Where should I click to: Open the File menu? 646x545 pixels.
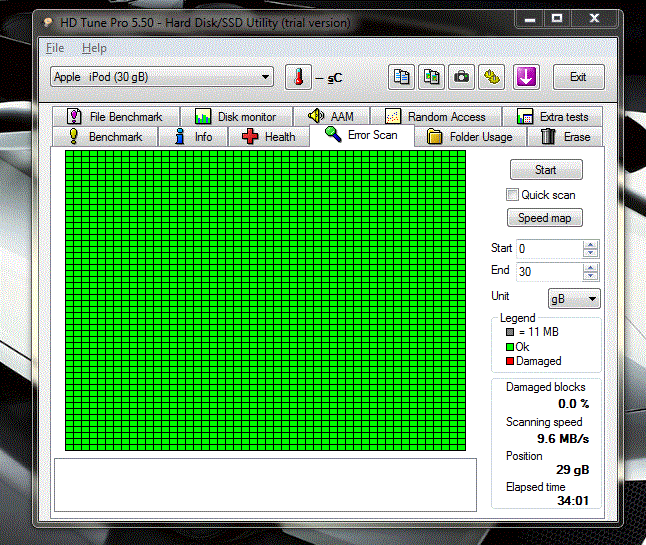click(54, 48)
